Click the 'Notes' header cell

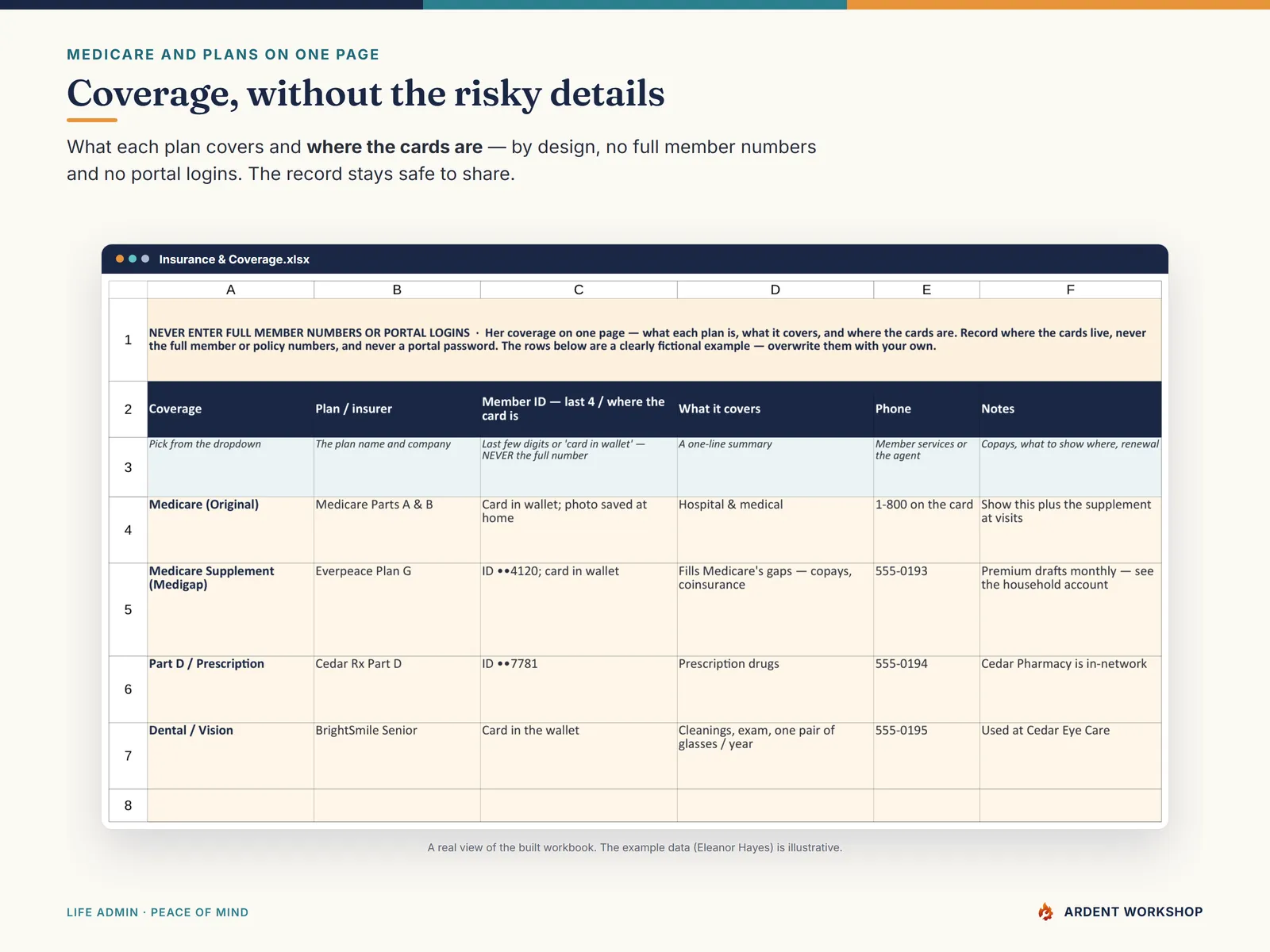[x=1071, y=409]
